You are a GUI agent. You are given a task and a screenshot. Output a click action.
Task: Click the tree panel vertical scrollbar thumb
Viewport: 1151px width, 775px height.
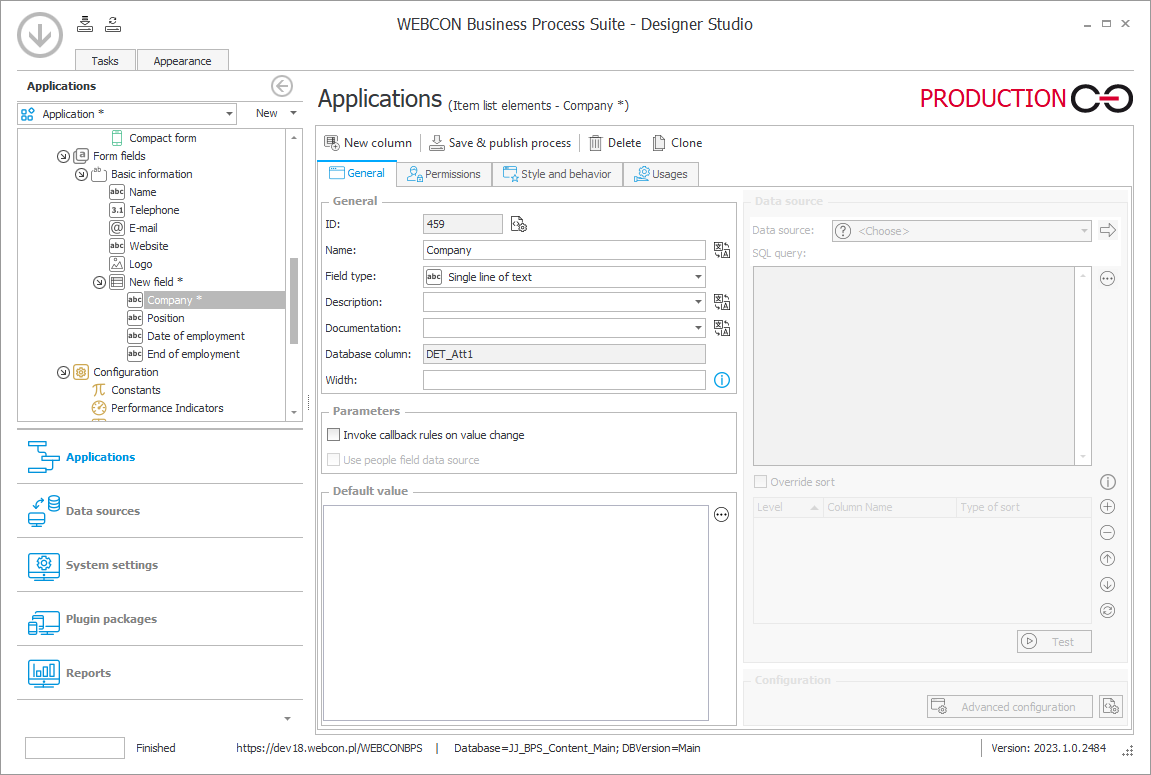[294, 301]
